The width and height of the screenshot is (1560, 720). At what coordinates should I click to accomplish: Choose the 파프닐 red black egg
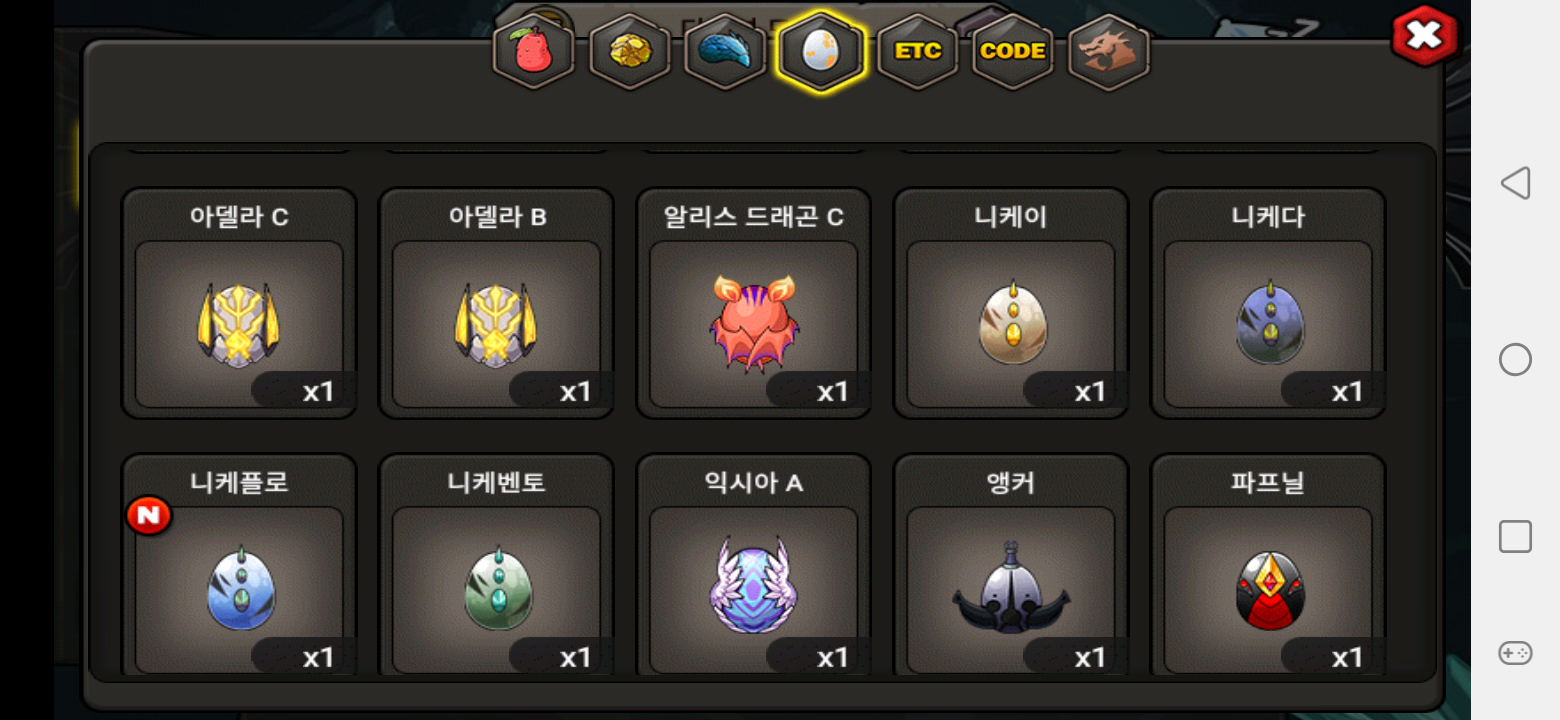click(x=1268, y=565)
